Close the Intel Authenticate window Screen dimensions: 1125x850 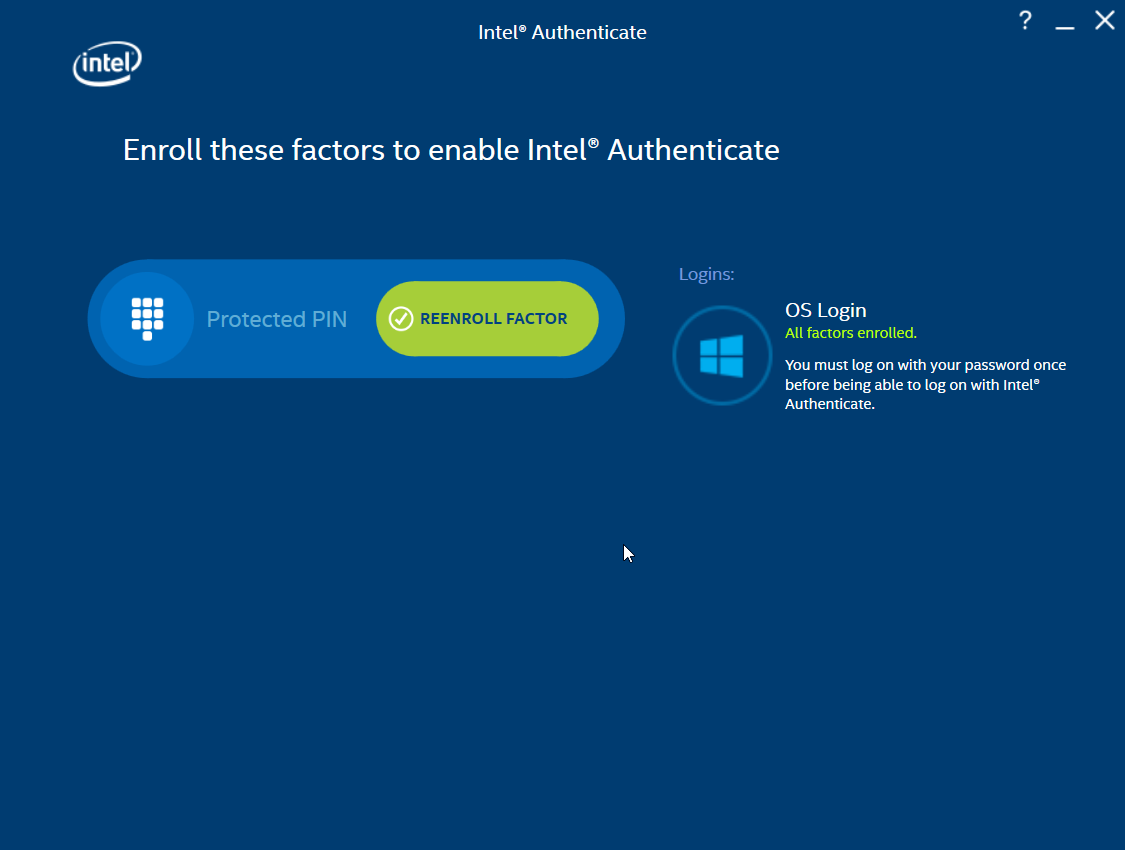(x=1105, y=20)
